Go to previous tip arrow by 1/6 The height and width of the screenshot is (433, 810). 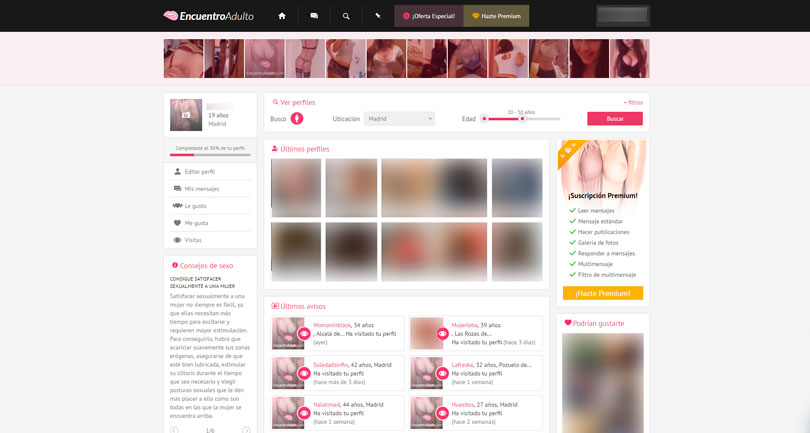pyautogui.click(x=174, y=430)
